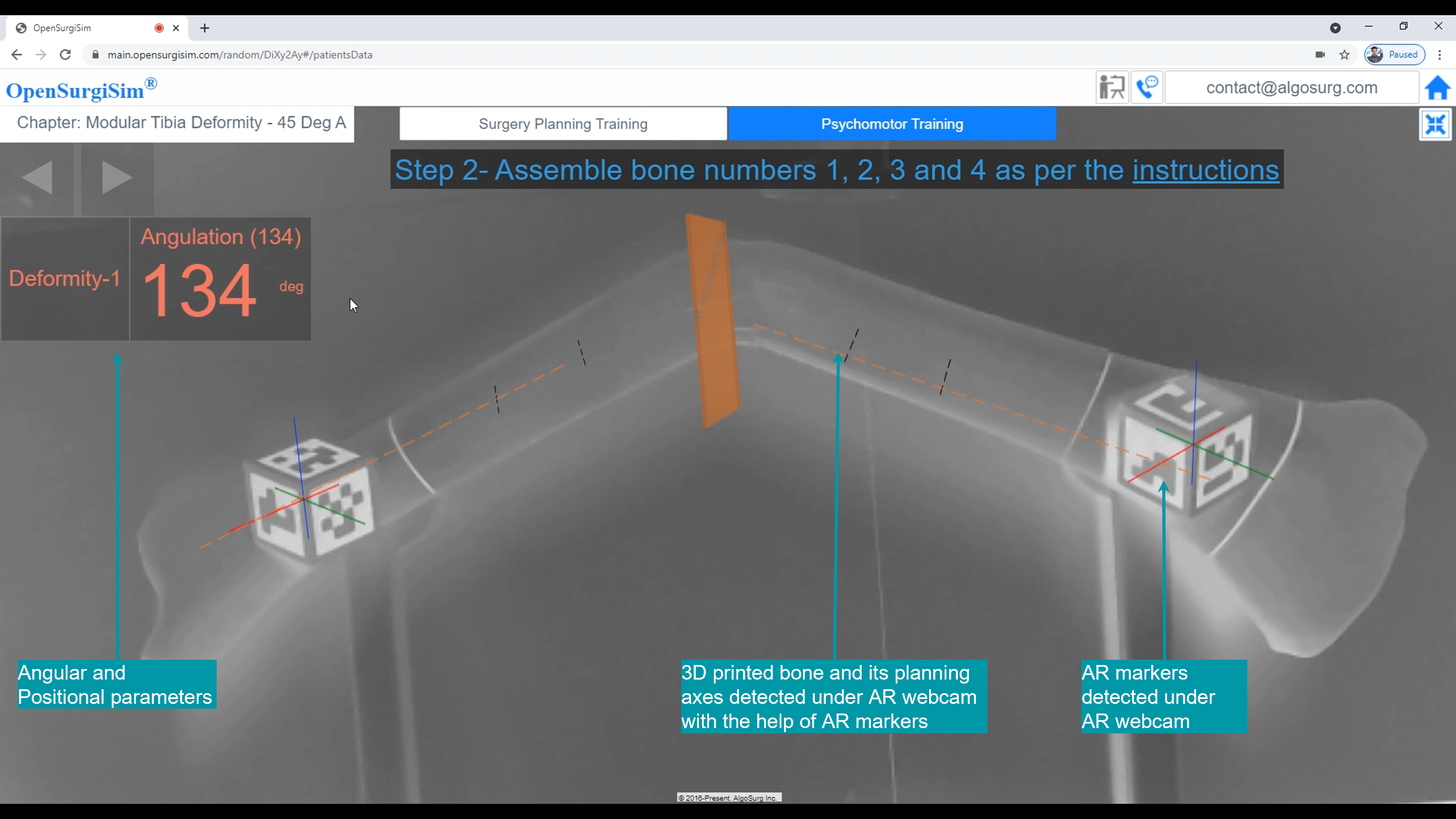Click the collapse fullscreen arrows icon

(x=1435, y=124)
